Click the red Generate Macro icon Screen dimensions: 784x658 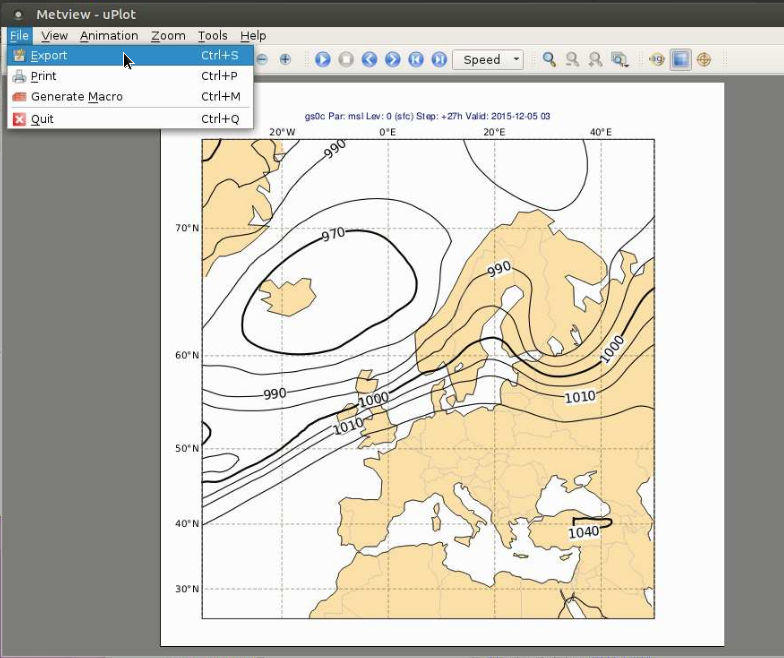pyautogui.click(x=20, y=96)
